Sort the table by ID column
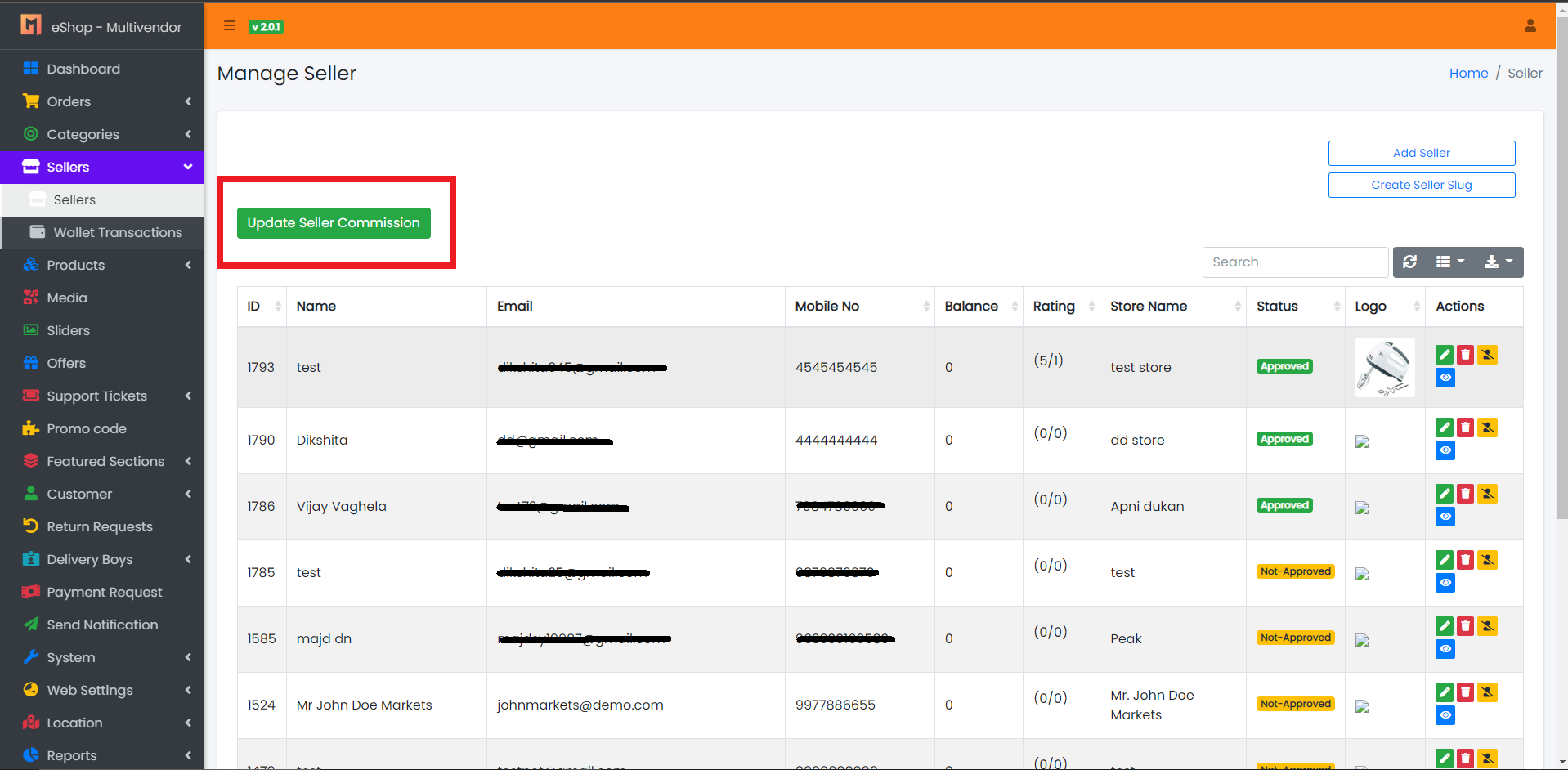Screen dimensions: 1568x770 [x=262, y=307]
